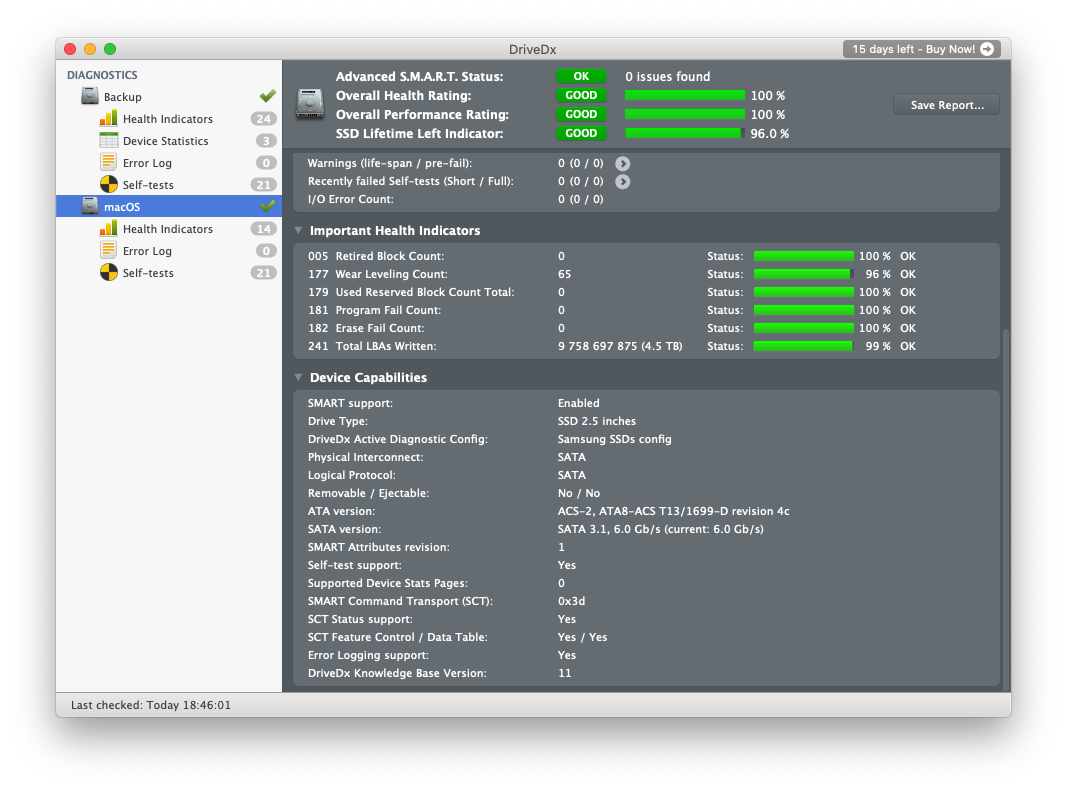Image resolution: width=1067 pixels, height=791 pixels.
Task: Click the Overall Health Rating progress bar
Action: tap(685, 95)
